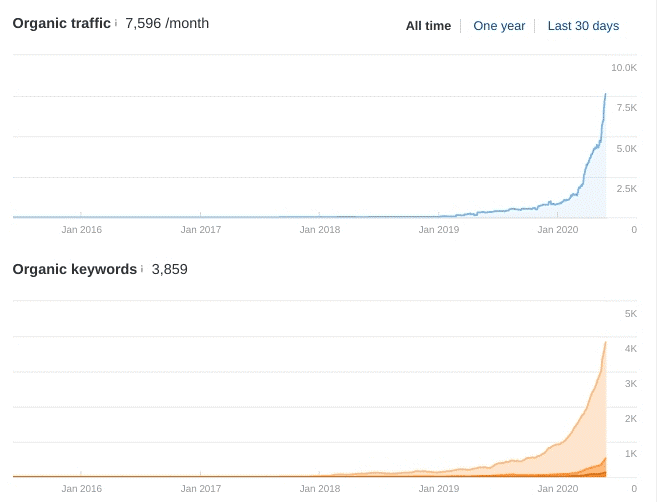Click the 7.5K gridline label
The width and height of the screenshot is (657, 502).
[x=626, y=108]
